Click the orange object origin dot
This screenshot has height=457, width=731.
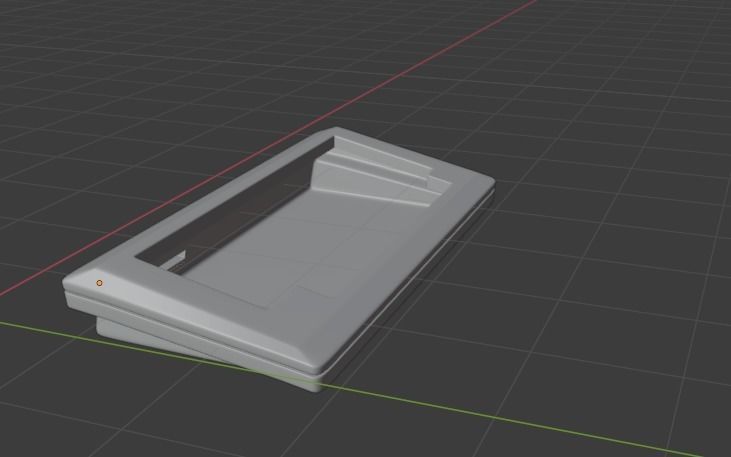point(99,283)
